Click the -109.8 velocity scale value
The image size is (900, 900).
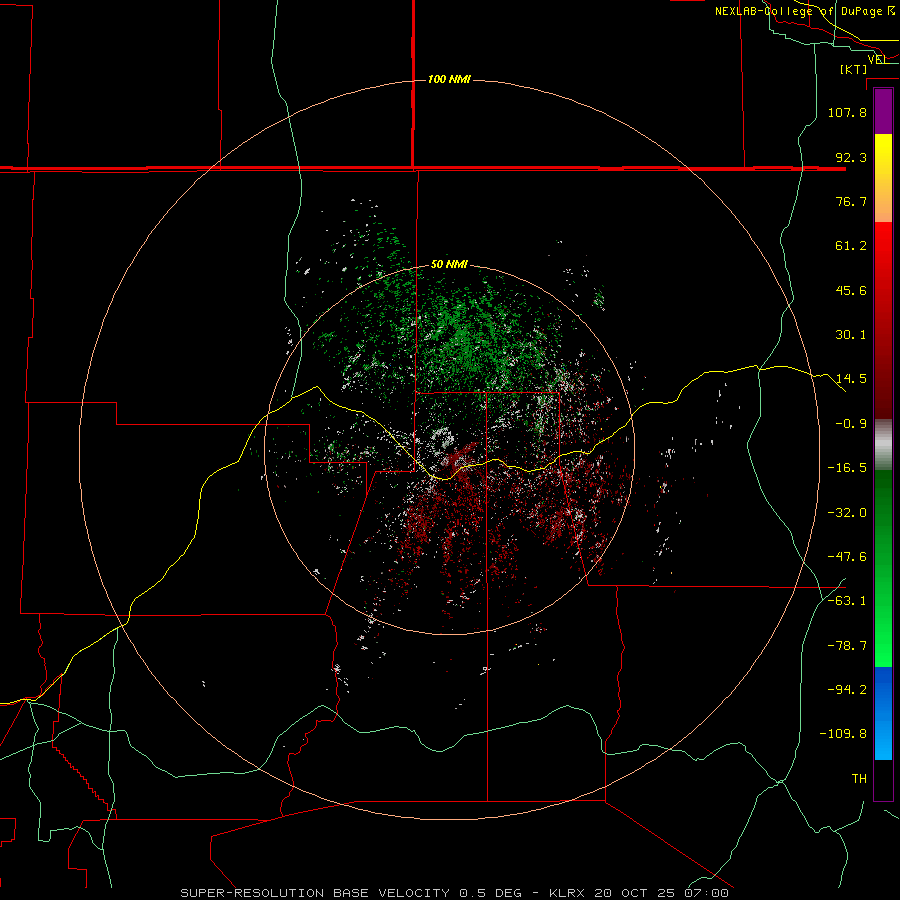tap(843, 734)
